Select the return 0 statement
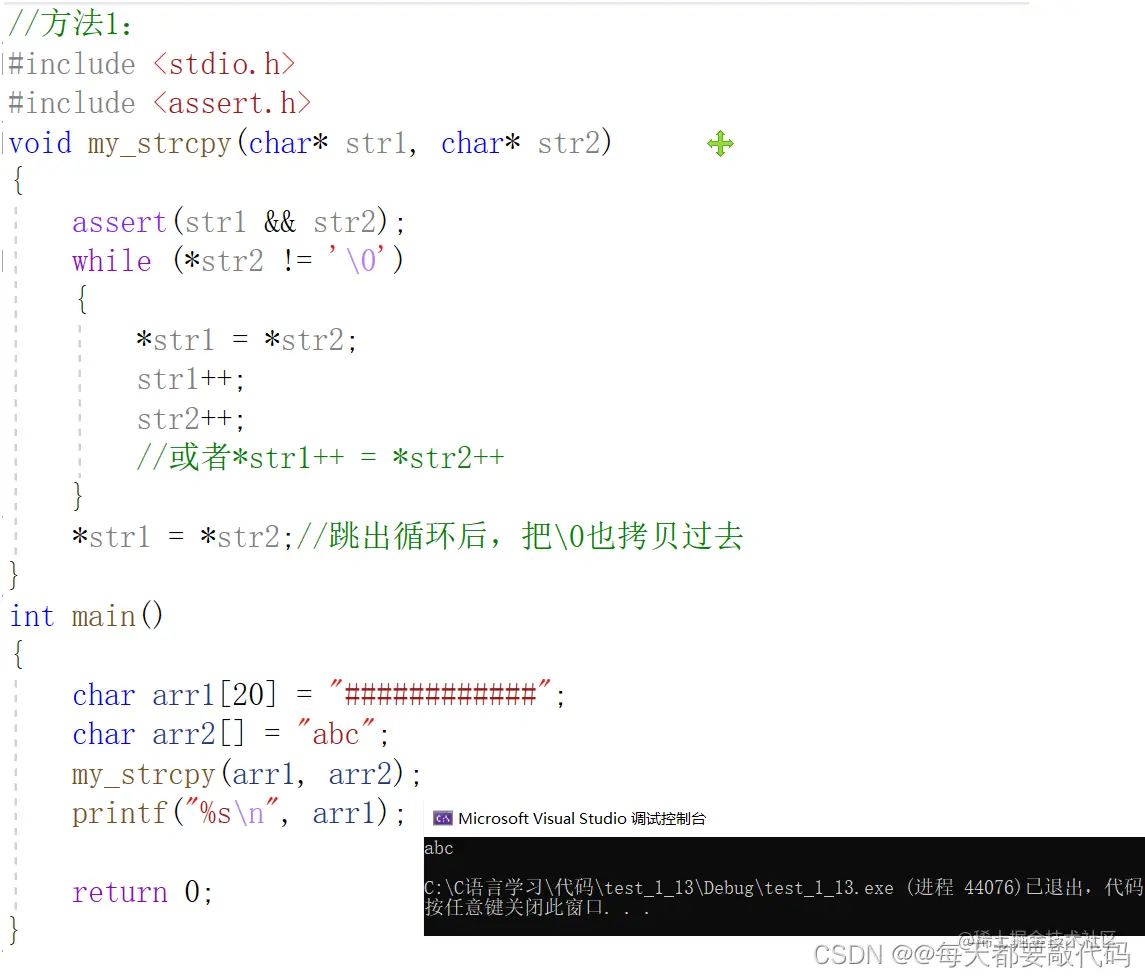Viewport: 1145px width, 977px height. [x=140, y=891]
